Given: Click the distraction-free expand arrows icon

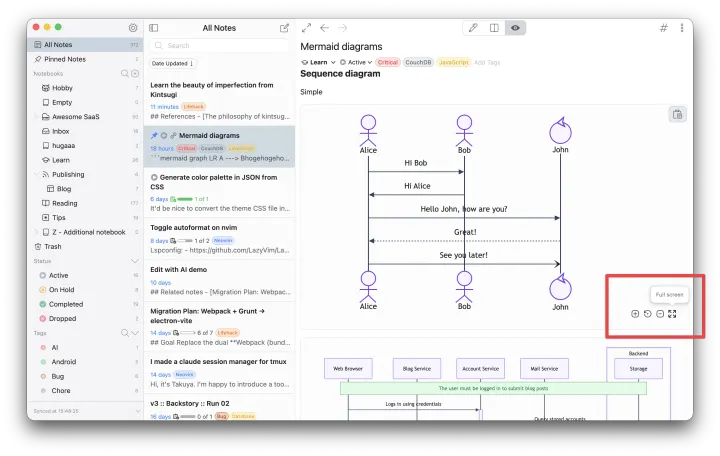Looking at the screenshot, I should (x=306, y=28).
